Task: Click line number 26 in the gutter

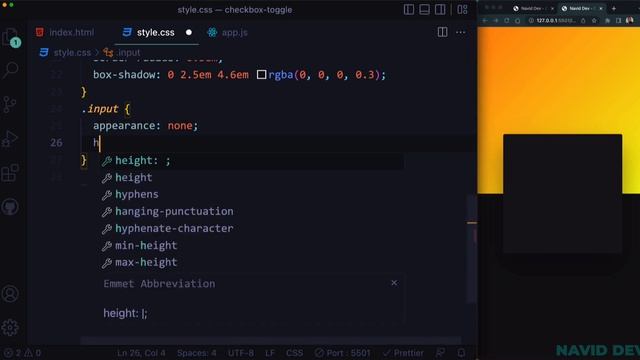Action: [x=56, y=143]
